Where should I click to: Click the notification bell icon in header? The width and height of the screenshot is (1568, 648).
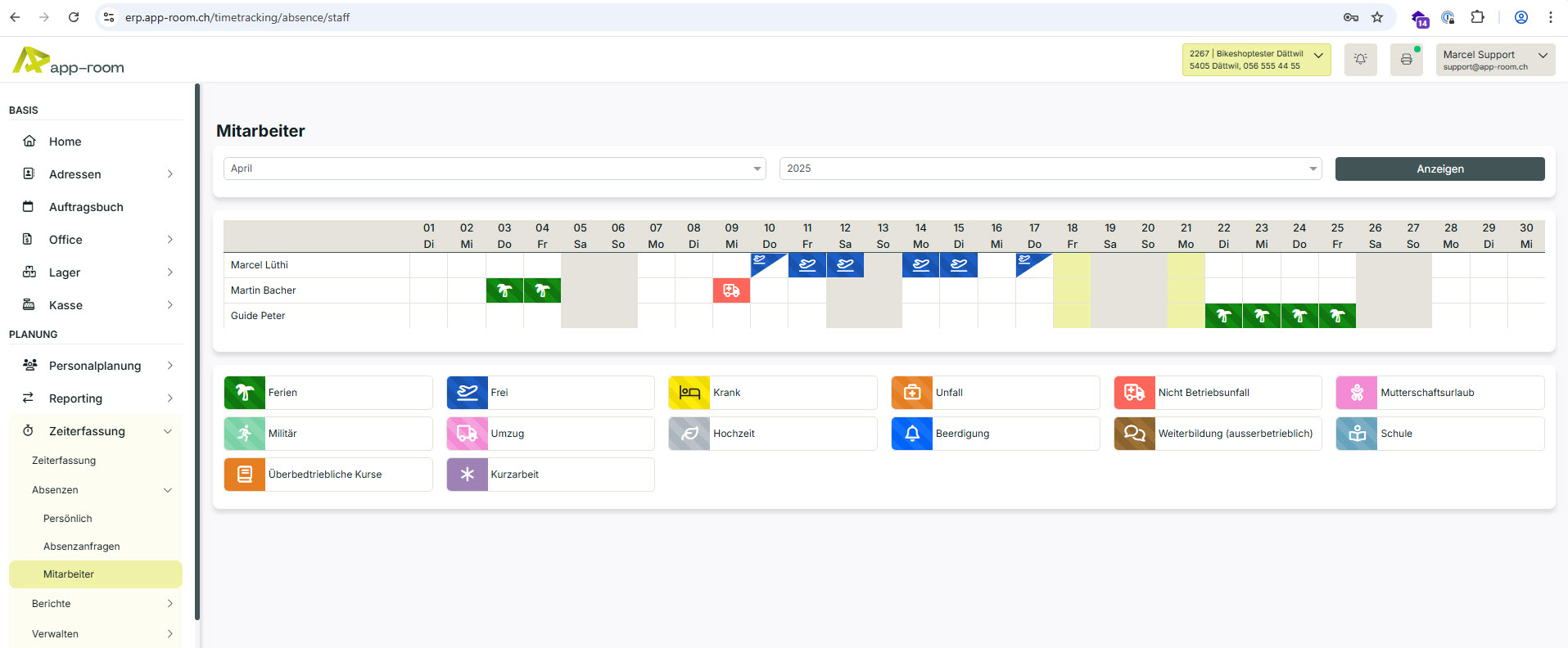click(x=1360, y=60)
